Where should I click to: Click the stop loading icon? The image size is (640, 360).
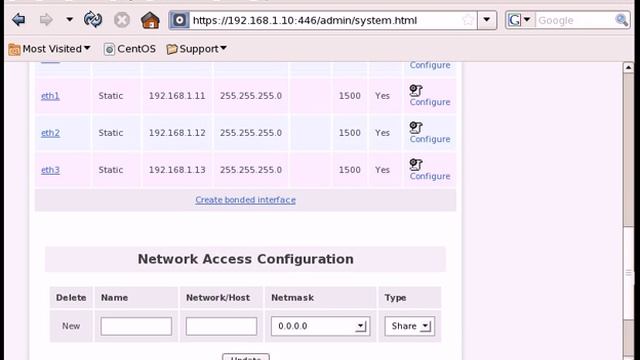(x=122, y=20)
